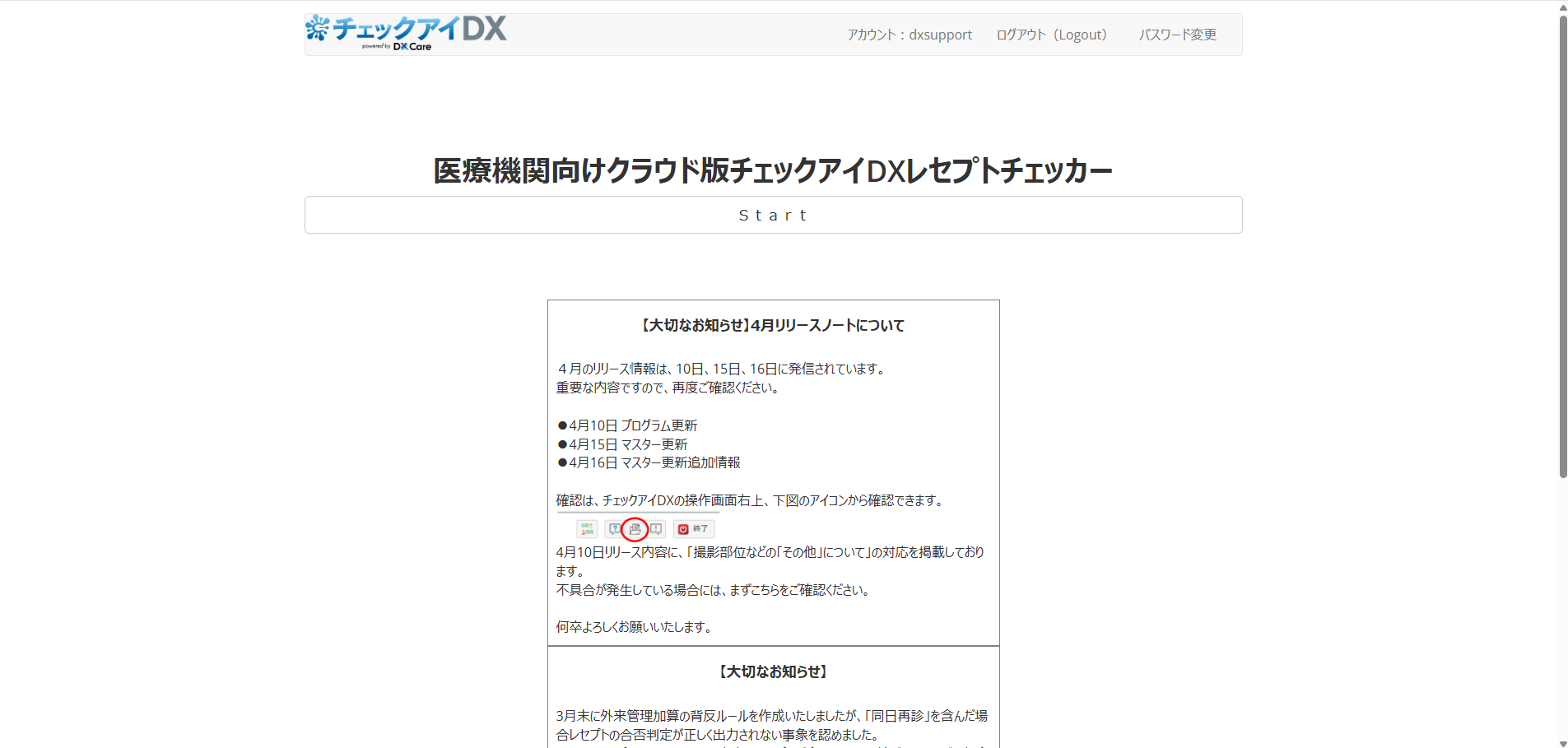Click the sentence starting 4月10日リリース内容に

(770, 561)
